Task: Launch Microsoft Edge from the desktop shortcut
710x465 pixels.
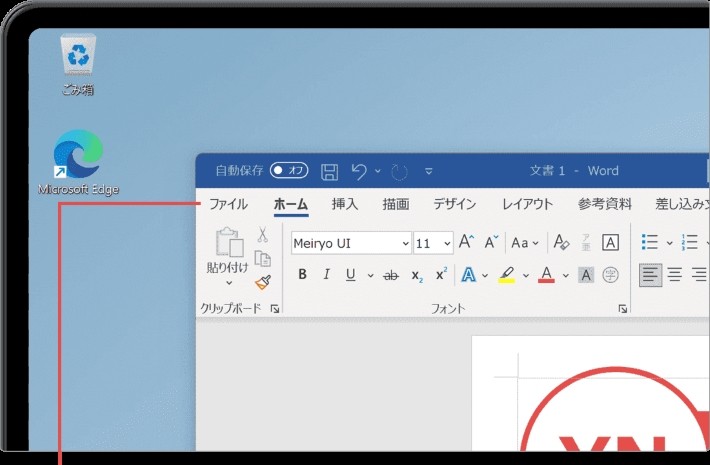Action: [x=78, y=162]
